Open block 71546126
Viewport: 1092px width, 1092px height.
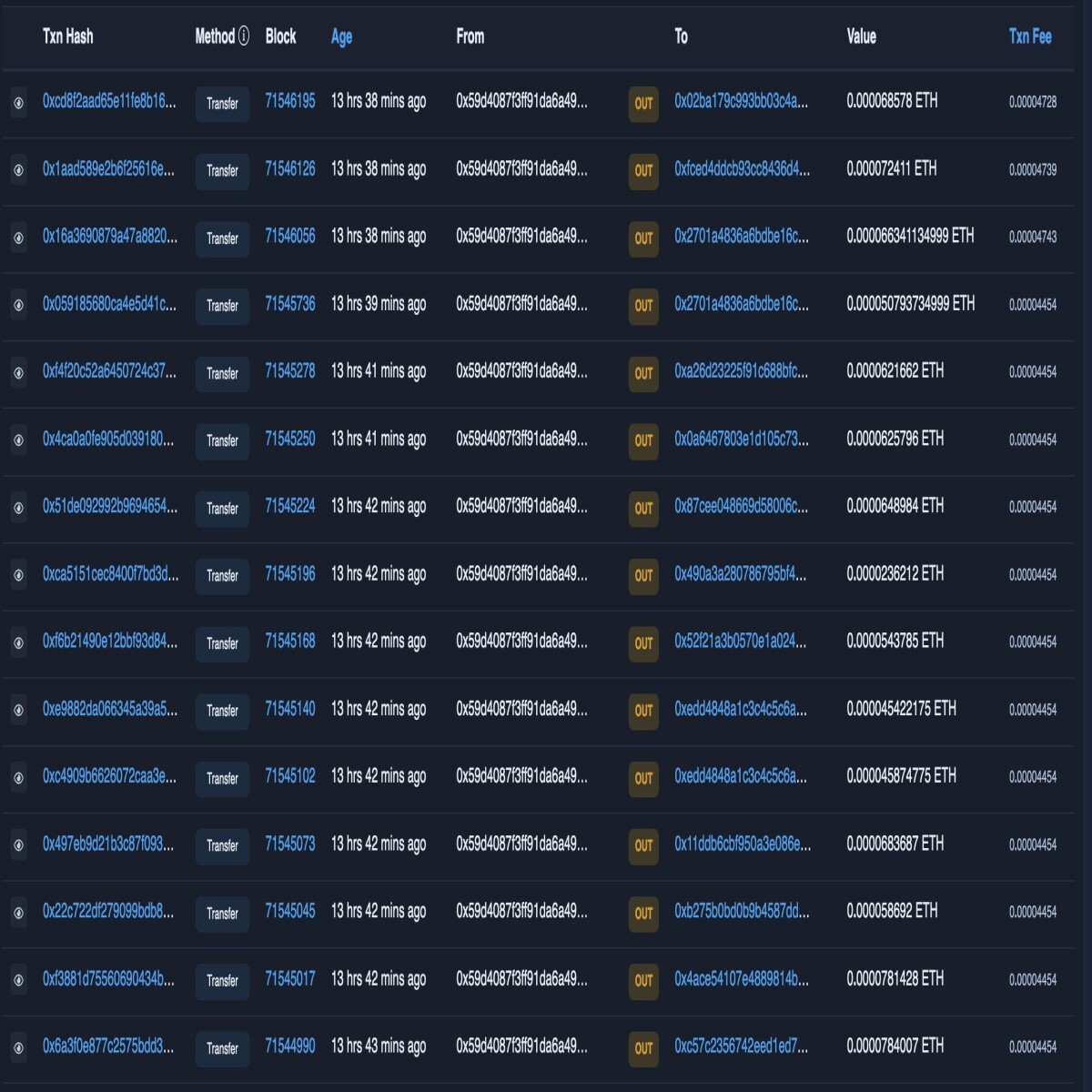point(290,168)
